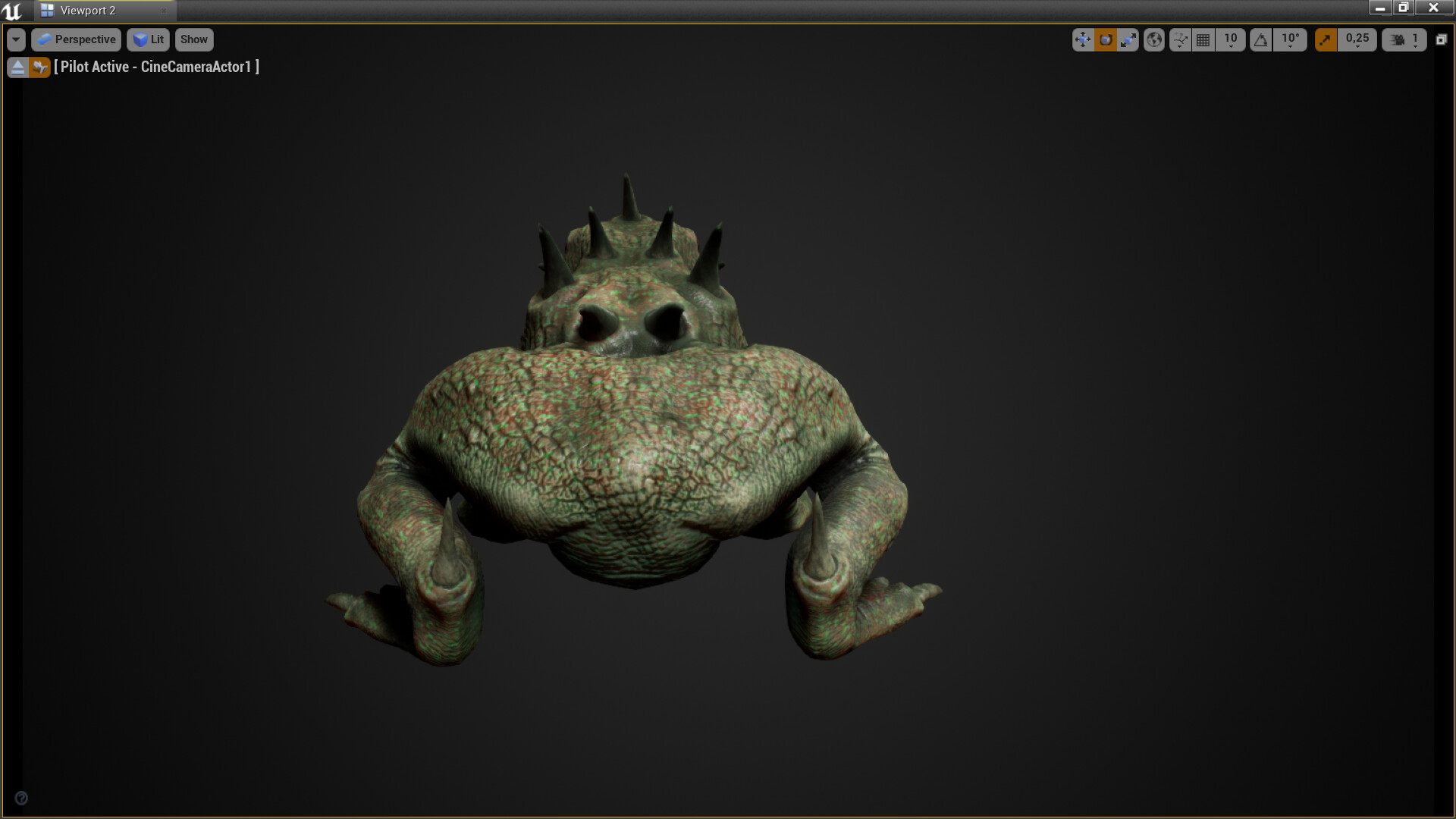The width and height of the screenshot is (1456, 819).
Task: Click the Perspective view mode button
Action: coord(76,39)
